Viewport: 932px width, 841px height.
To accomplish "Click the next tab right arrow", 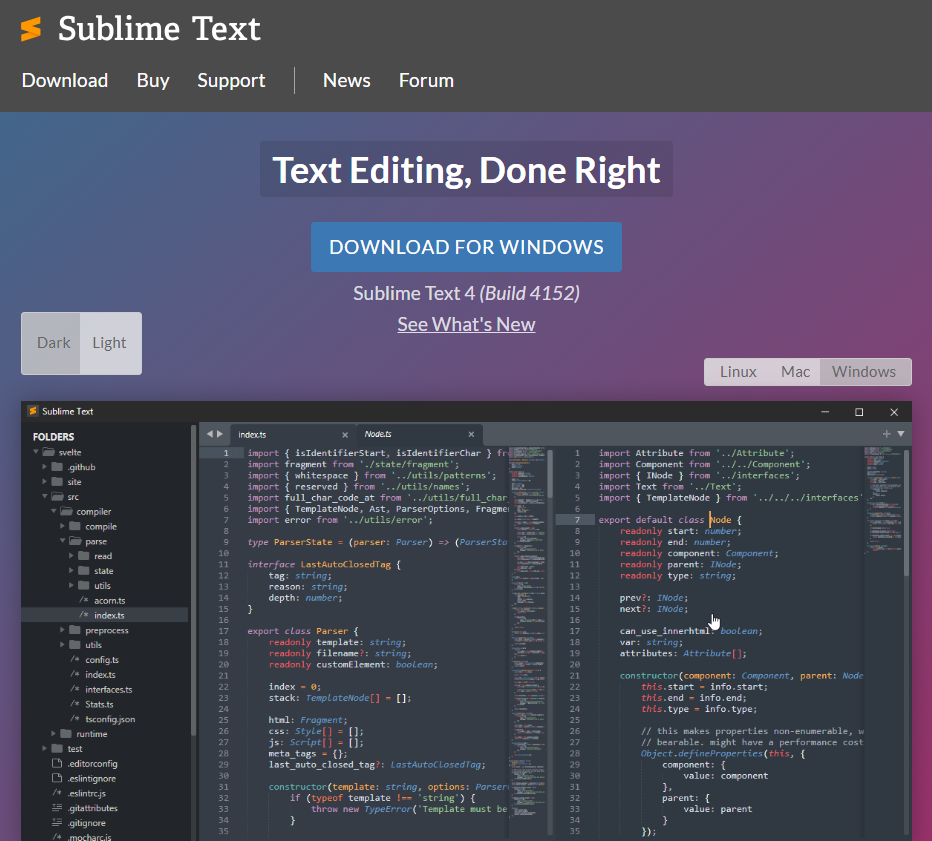I will [x=220, y=434].
